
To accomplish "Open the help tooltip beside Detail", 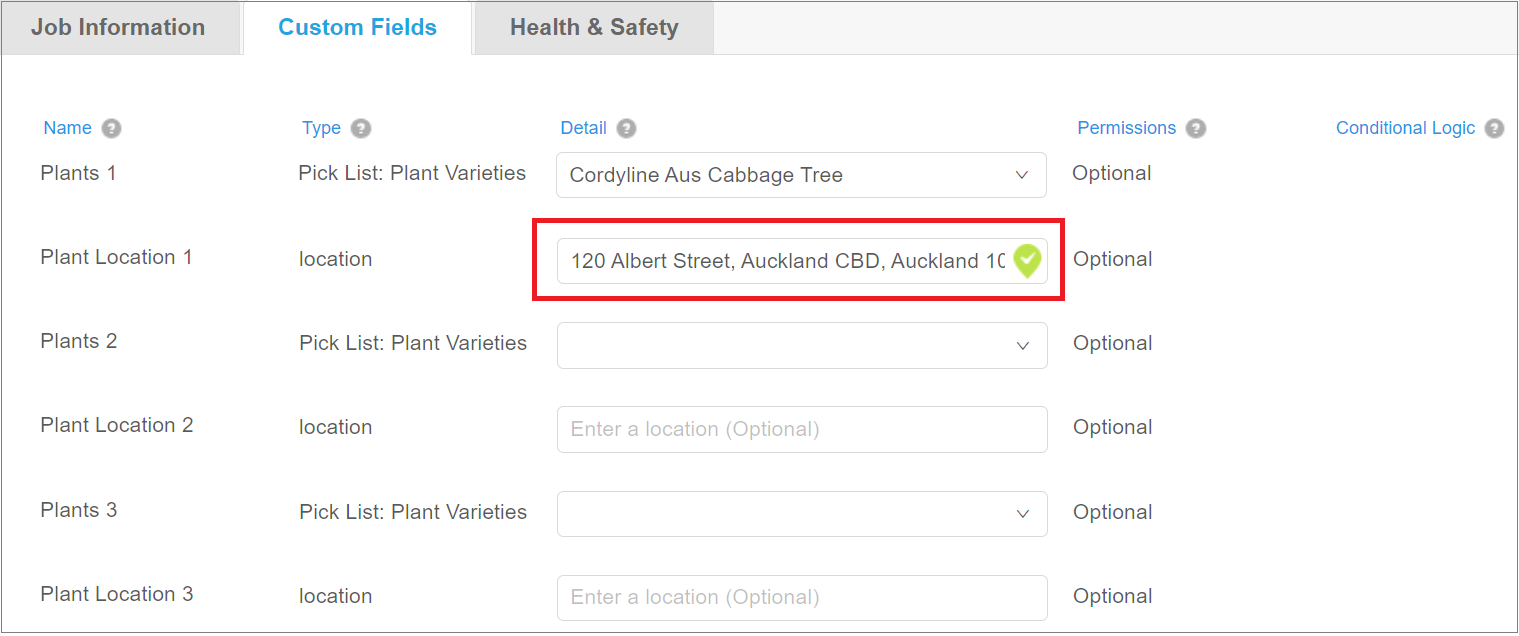I will click(625, 128).
